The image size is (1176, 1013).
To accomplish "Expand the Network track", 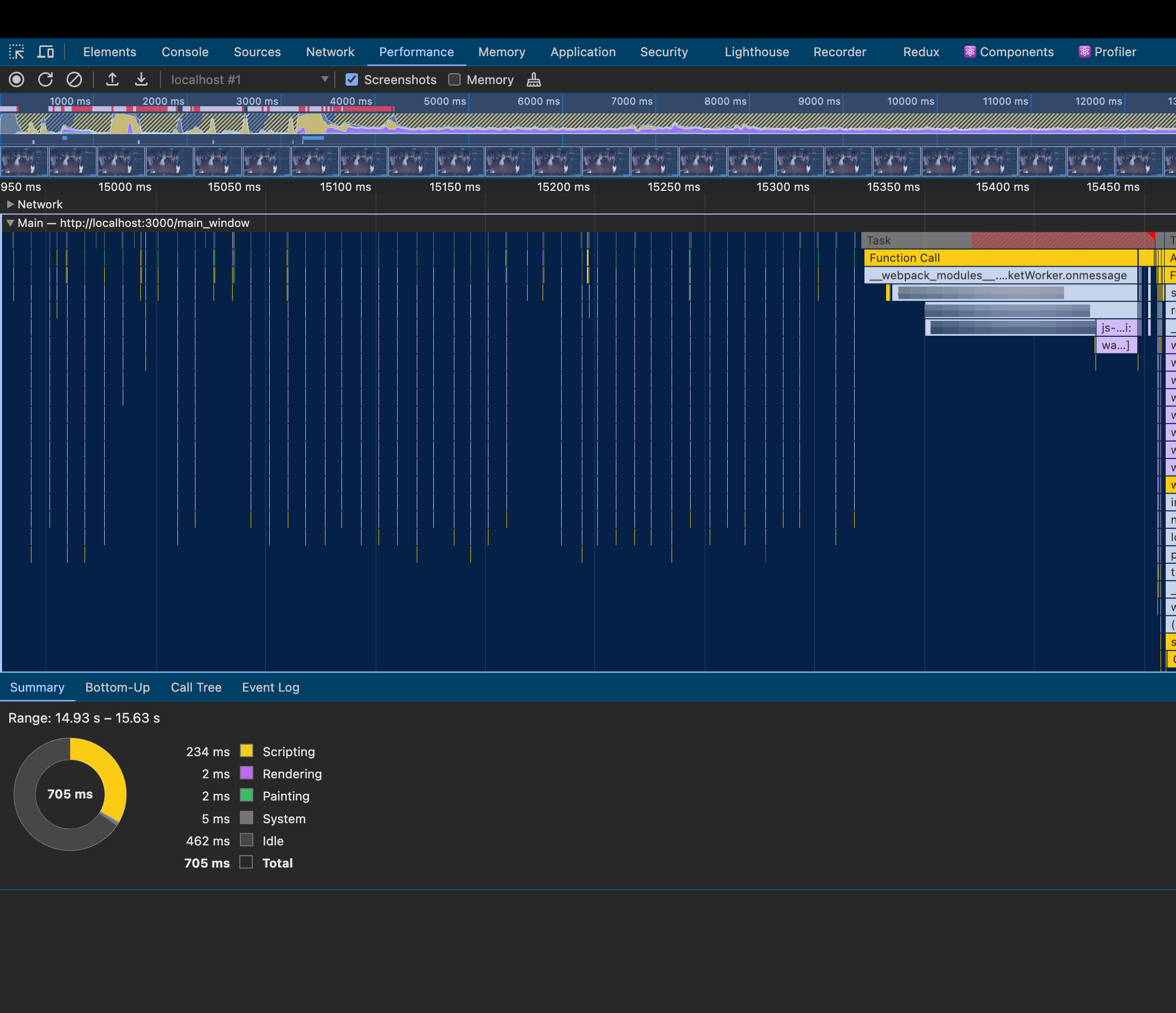I will click(10, 204).
